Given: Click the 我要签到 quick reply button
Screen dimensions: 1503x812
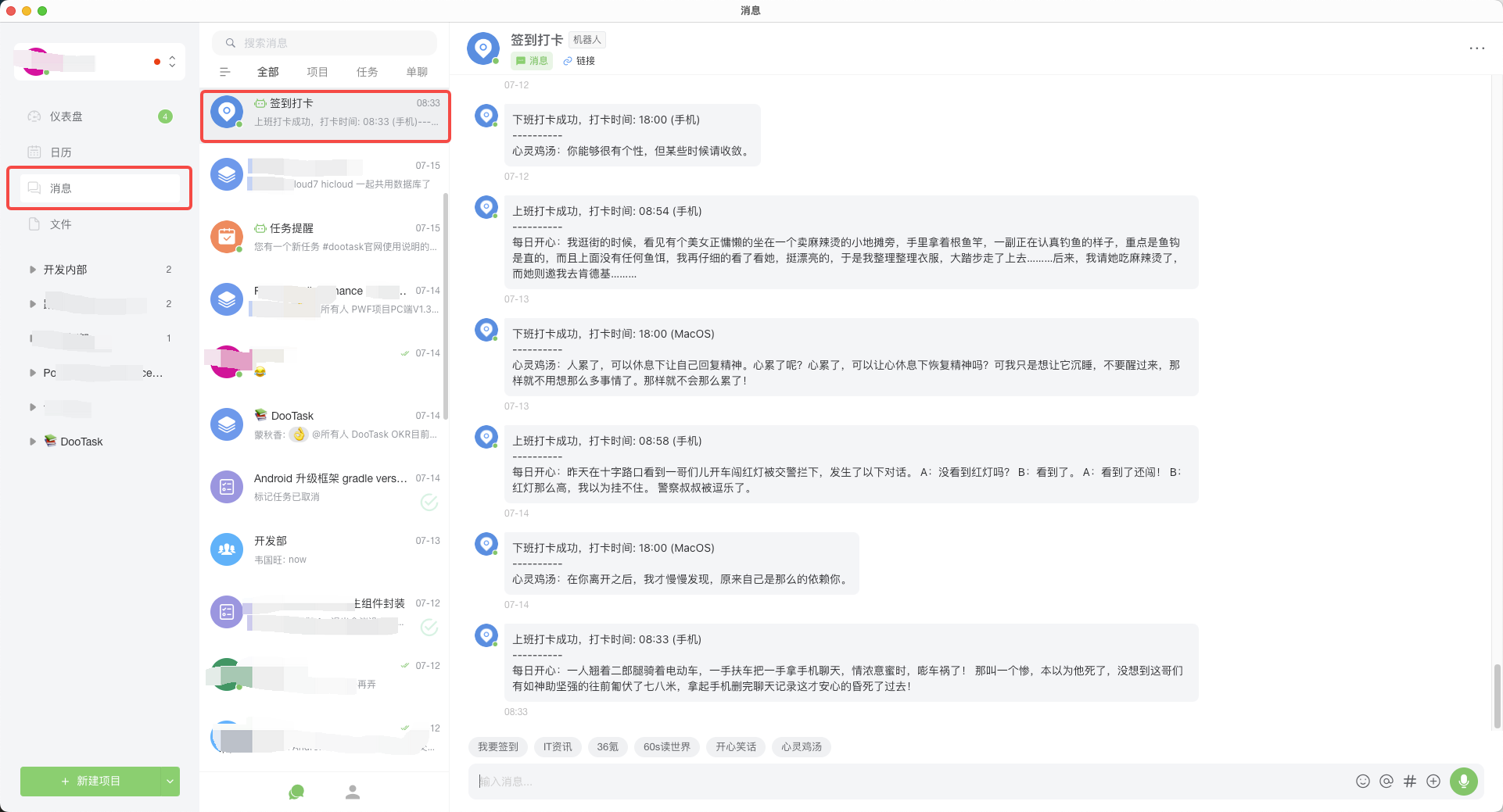Looking at the screenshot, I should coord(497,746).
